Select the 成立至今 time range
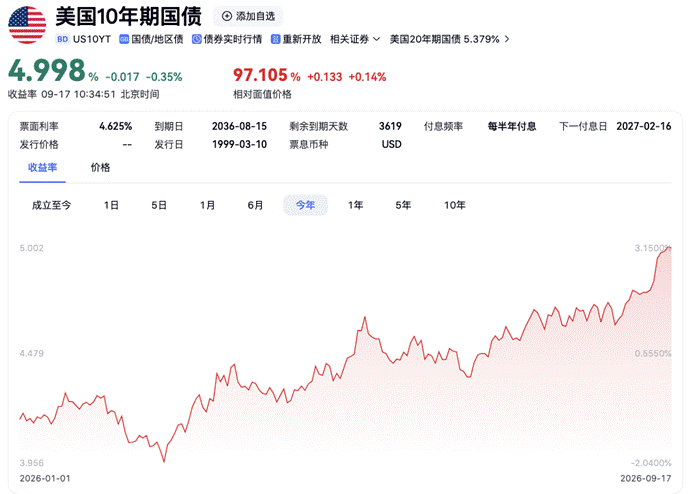691x494 pixels. [51, 205]
